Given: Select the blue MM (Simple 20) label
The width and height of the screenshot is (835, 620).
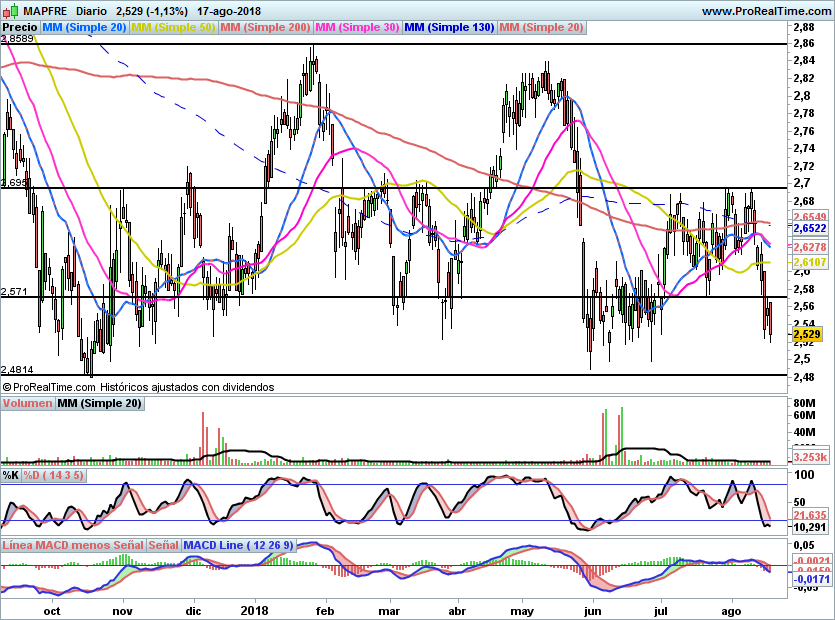Looking at the screenshot, I should tap(84, 27).
